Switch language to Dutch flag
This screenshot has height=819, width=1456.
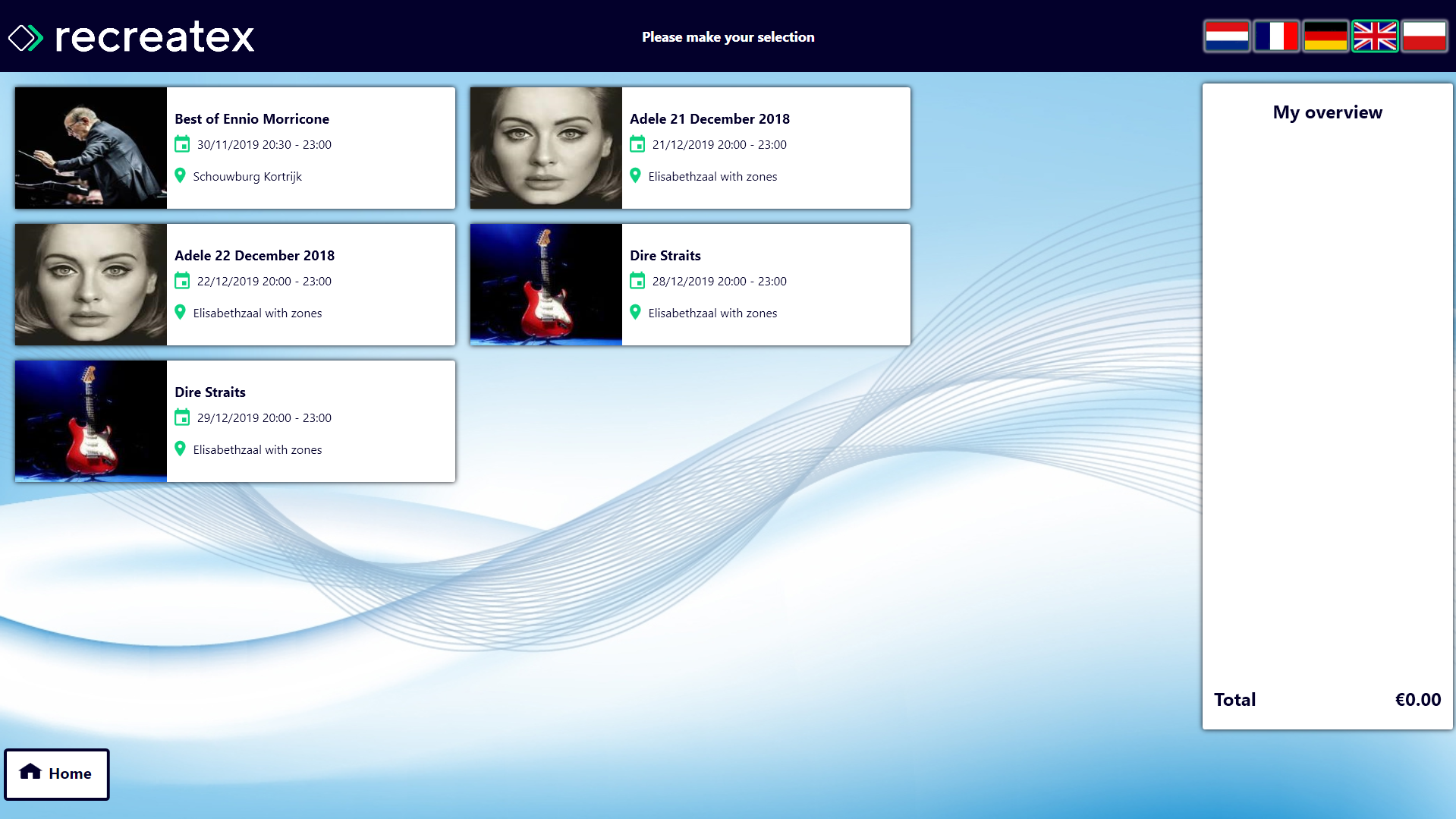1227,36
